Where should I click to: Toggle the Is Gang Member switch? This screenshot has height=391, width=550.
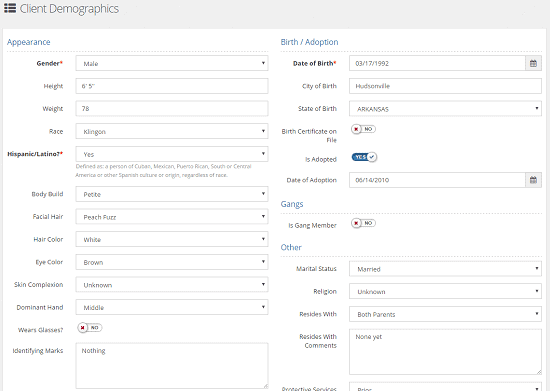coord(363,223)
